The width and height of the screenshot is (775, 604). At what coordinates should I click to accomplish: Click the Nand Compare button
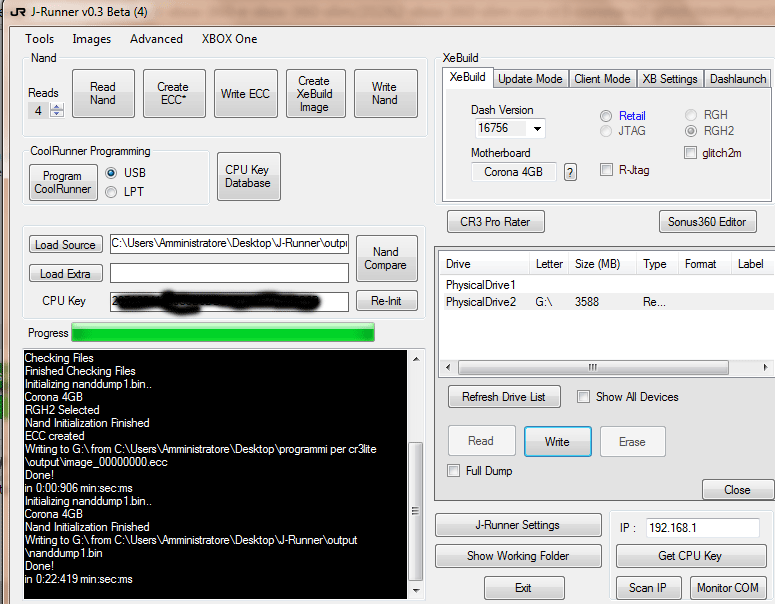[x=387, y=259]
